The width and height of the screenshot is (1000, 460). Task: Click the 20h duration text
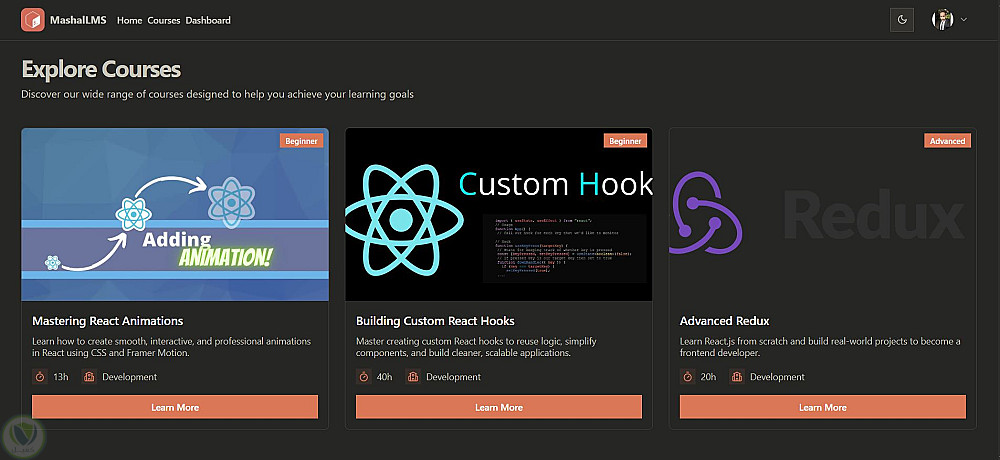tap(709, 377)
